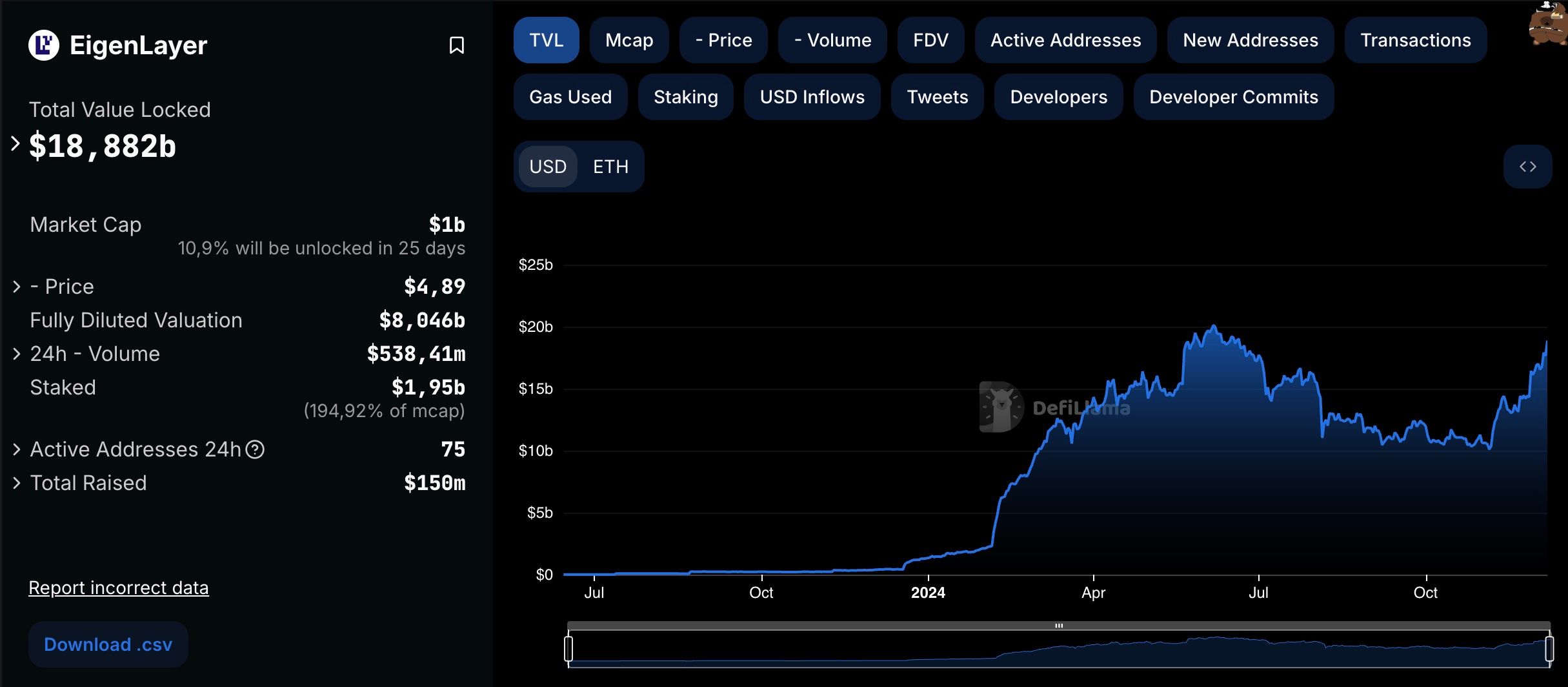Screen dimensions: 1568x687
Task: Show Active Addresses on the chart
Action: tap(1066, 40)
